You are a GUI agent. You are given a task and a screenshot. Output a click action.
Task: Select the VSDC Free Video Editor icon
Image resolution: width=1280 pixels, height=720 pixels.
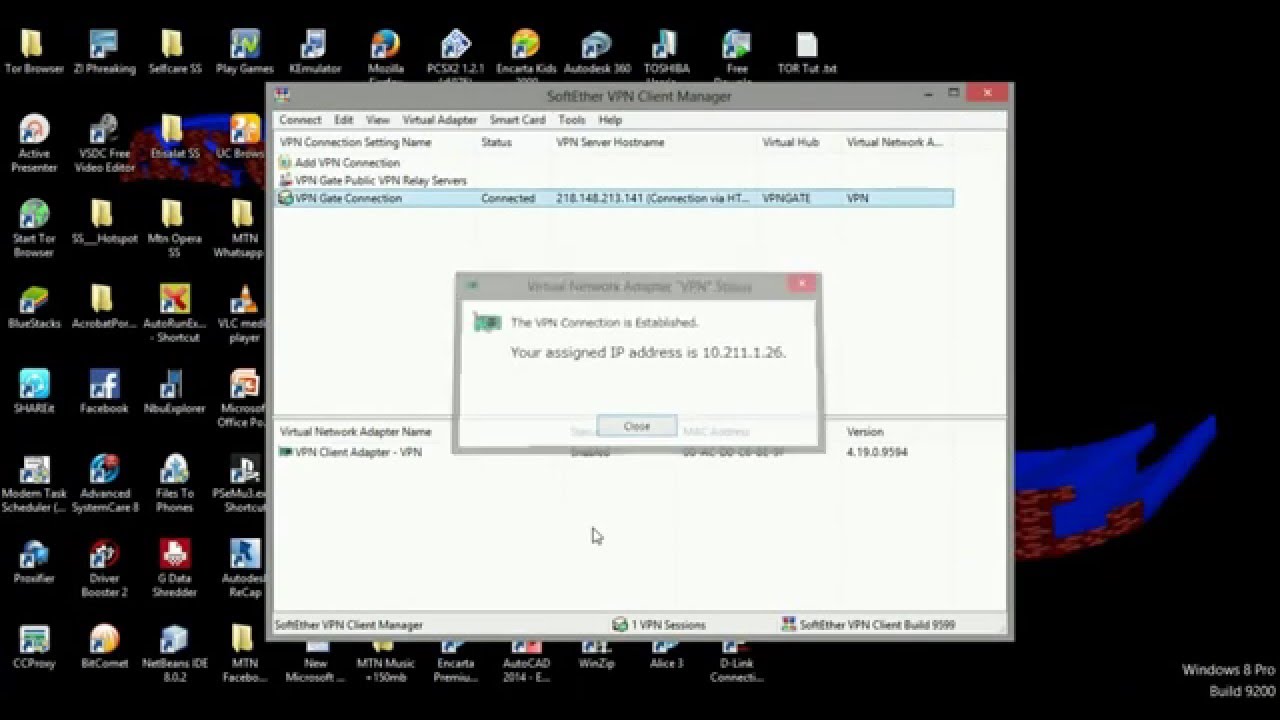coord(104,143)
